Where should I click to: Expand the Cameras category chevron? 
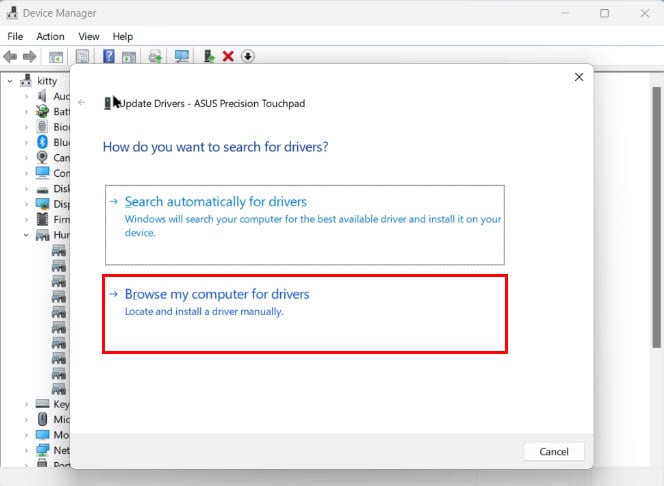26,158
